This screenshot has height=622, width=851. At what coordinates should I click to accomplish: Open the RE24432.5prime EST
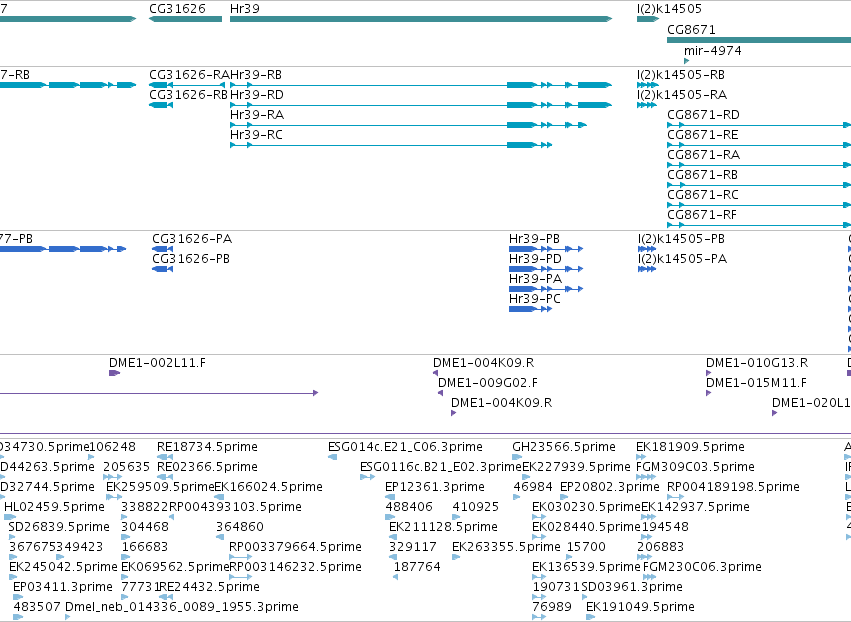209,587
